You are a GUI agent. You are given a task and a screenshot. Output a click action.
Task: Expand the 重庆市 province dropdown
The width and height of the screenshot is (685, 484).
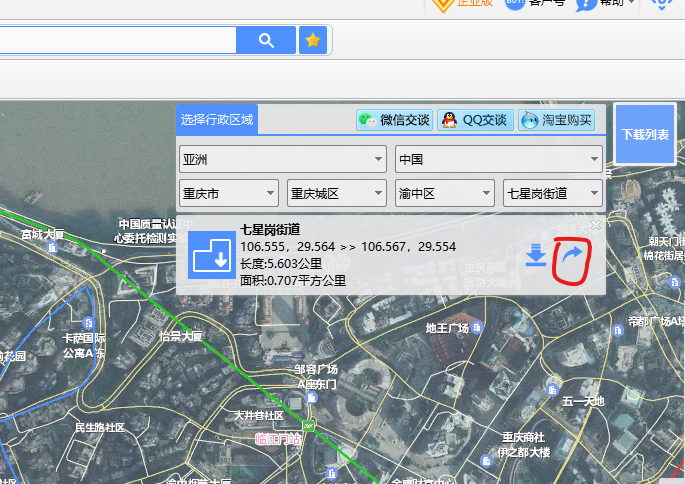(x=229, y=193)
